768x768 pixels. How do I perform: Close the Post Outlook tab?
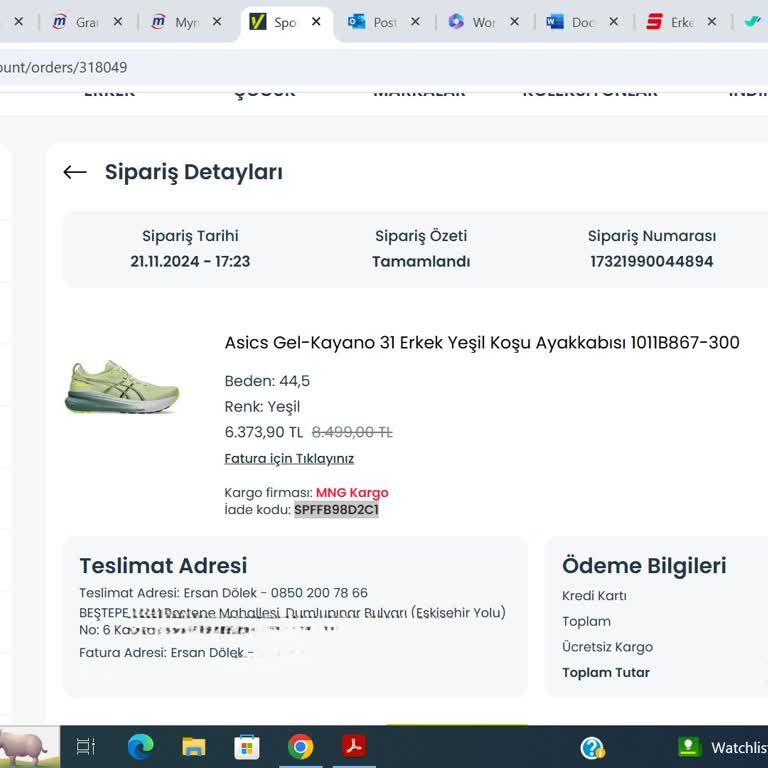(415, 22)
